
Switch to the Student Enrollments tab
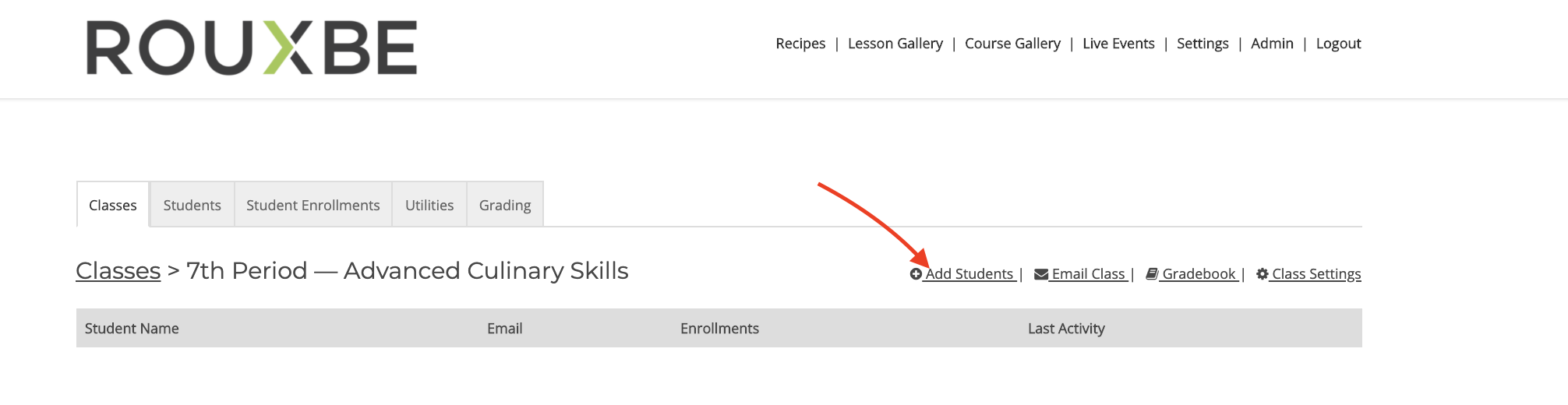click(313, 205)
